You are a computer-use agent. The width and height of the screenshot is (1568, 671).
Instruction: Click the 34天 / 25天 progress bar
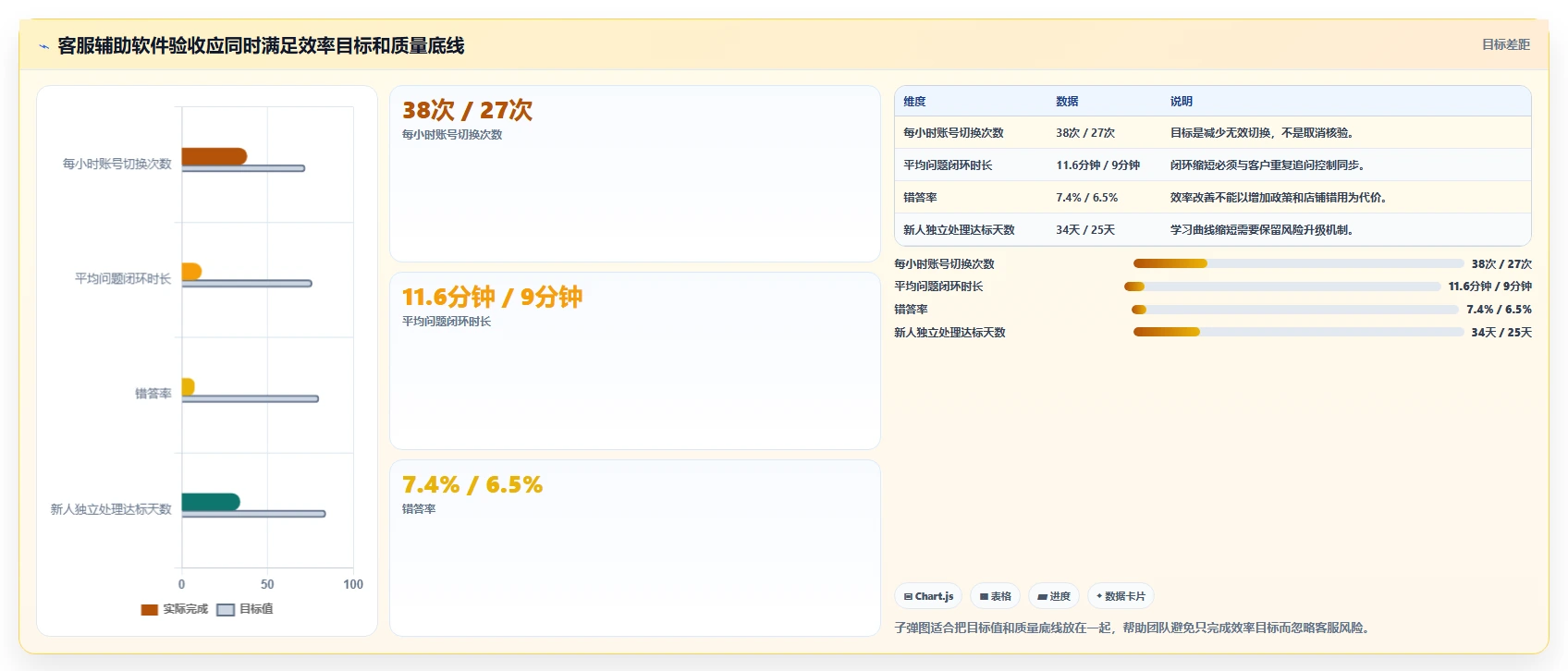1299,332
